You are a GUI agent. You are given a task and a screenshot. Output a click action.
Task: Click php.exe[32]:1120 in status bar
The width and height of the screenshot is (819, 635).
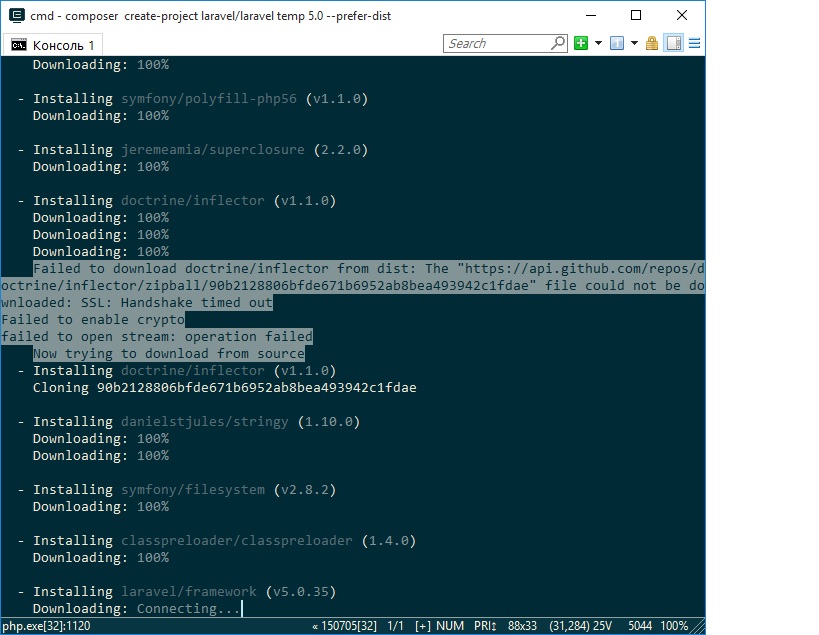[46, 626]
